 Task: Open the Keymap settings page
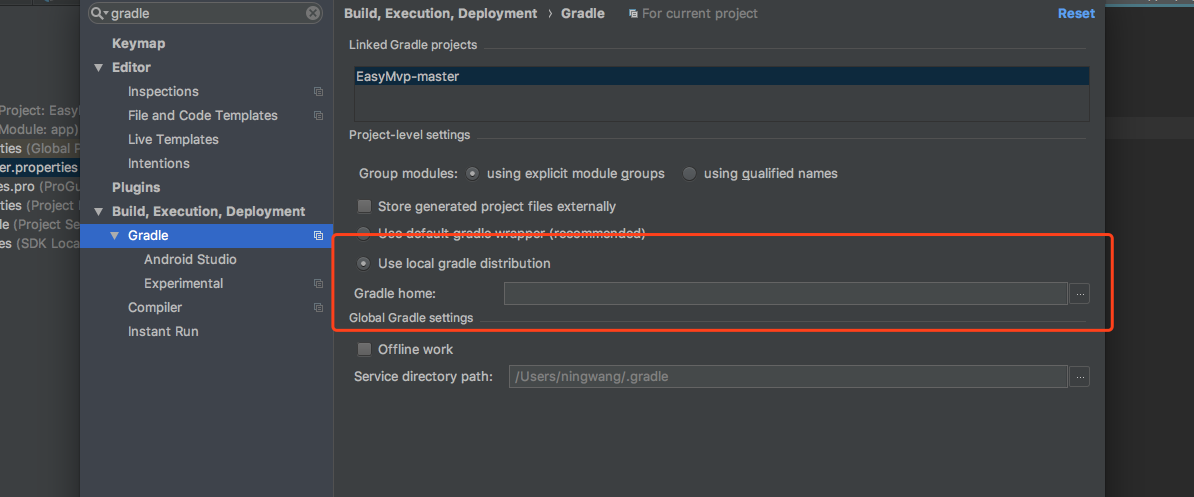tap(139, 43)
